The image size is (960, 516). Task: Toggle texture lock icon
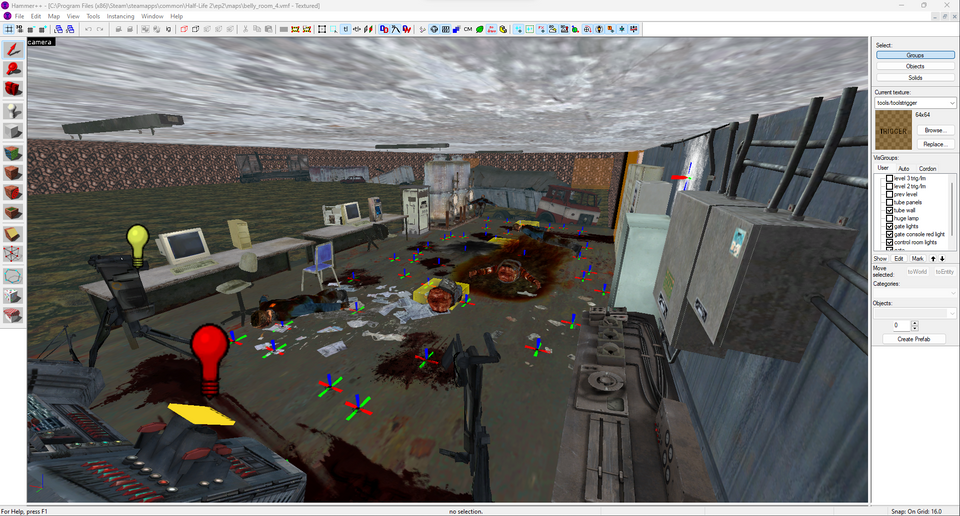pyautogui.click(x=346, y=29)
